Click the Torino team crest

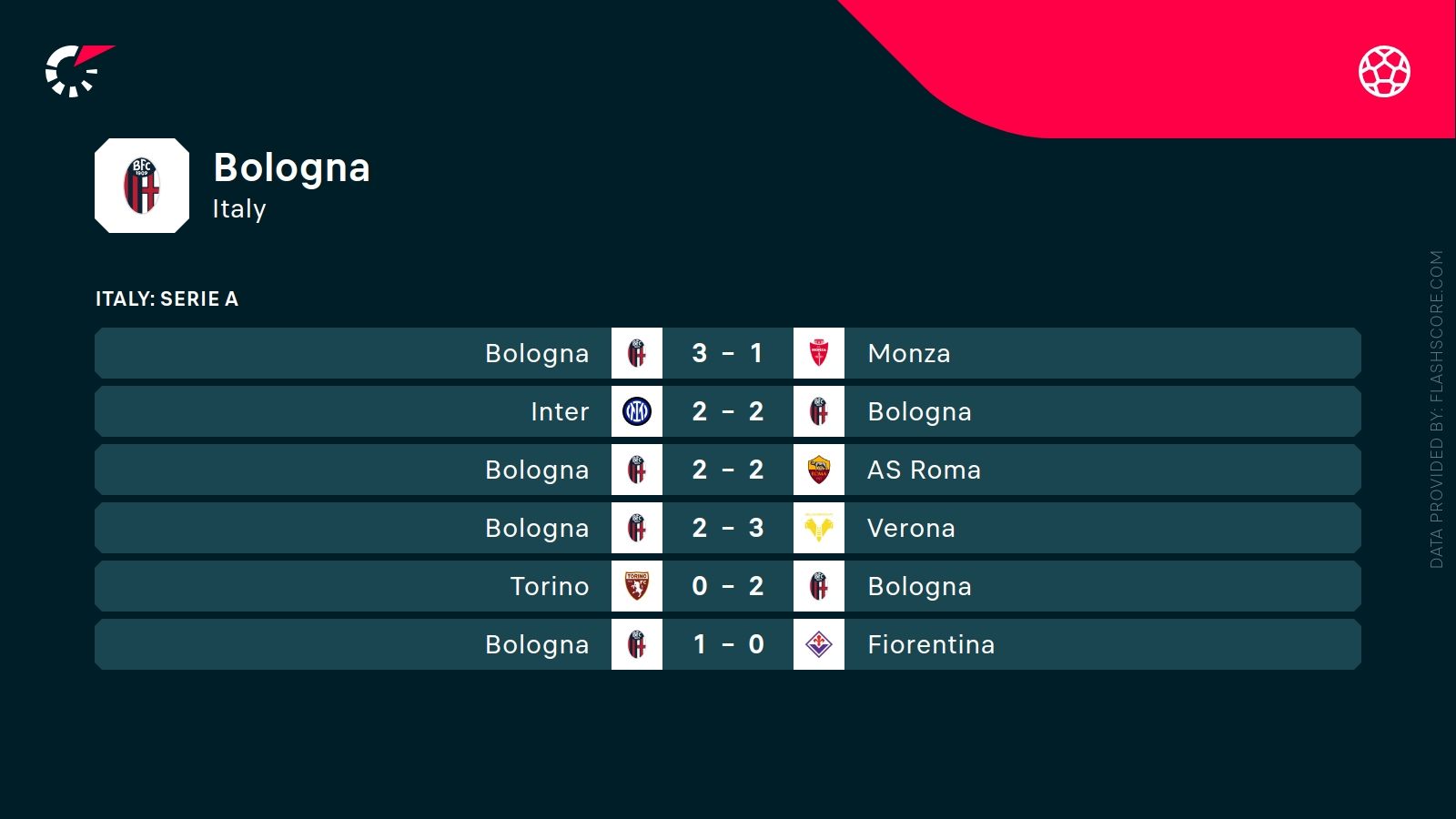637,586
